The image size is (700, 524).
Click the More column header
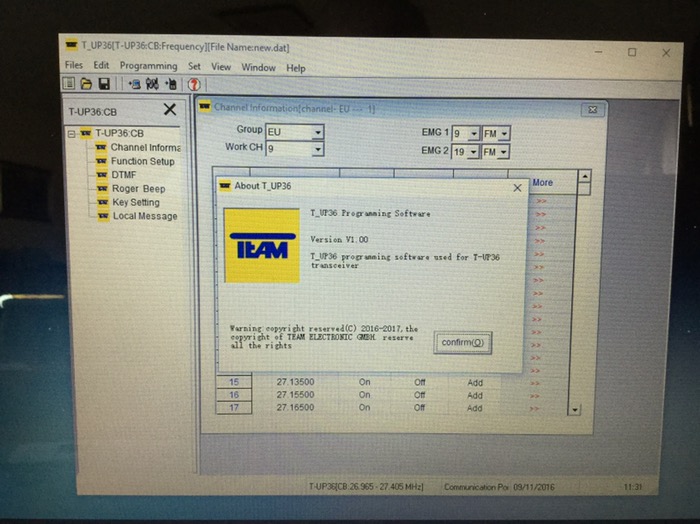coord(542,183)
